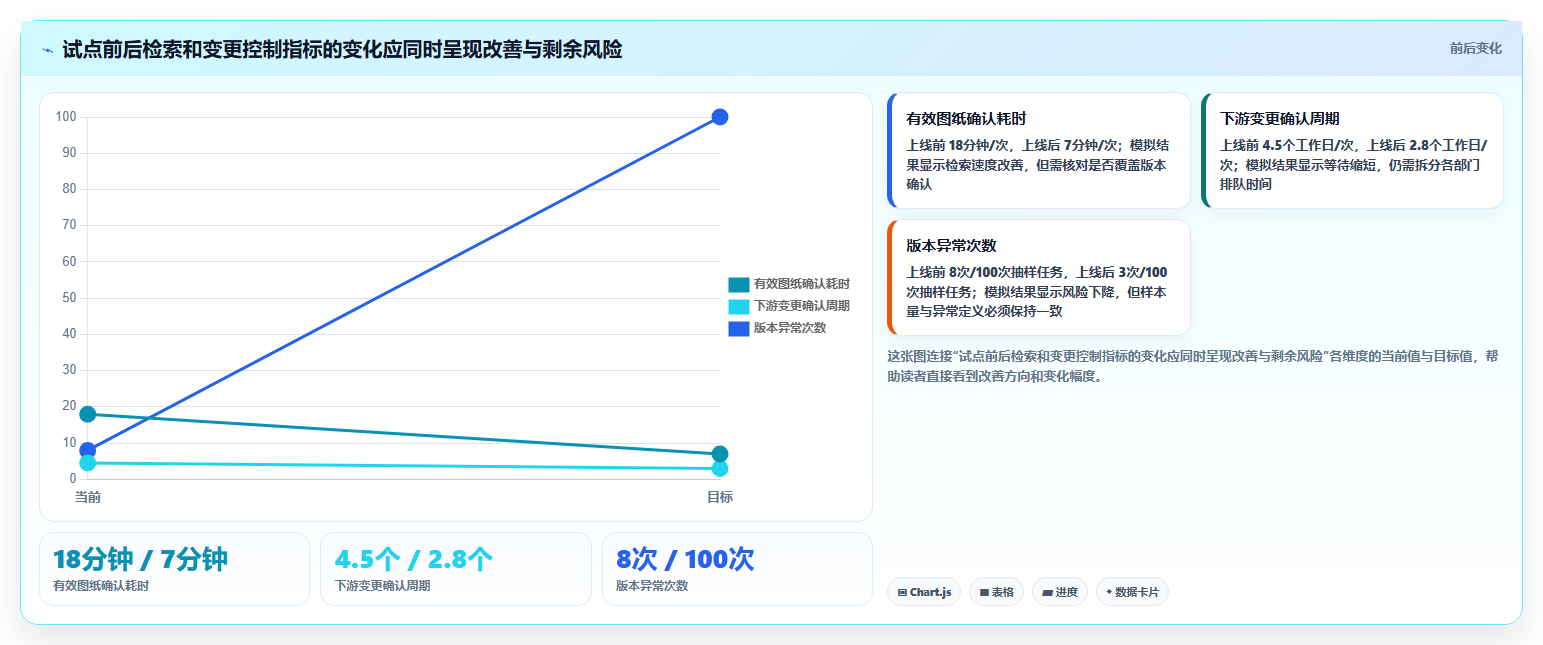Click the 版本异常次数 data point at 100

tap(720, 117)
